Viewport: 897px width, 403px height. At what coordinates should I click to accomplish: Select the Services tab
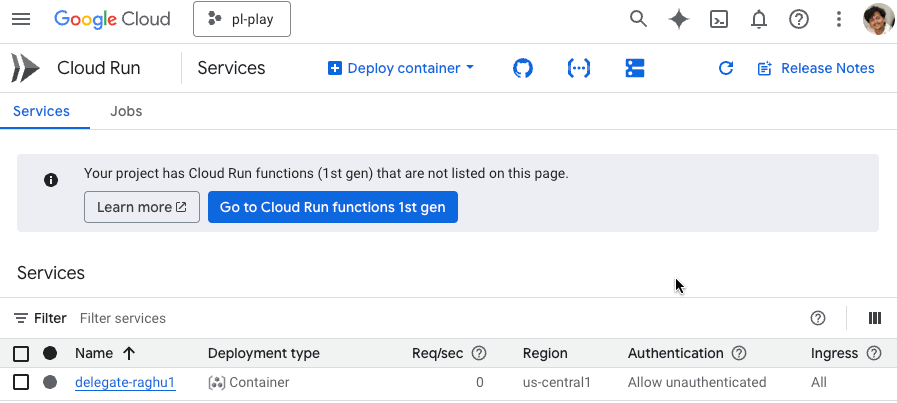[41, 111]
